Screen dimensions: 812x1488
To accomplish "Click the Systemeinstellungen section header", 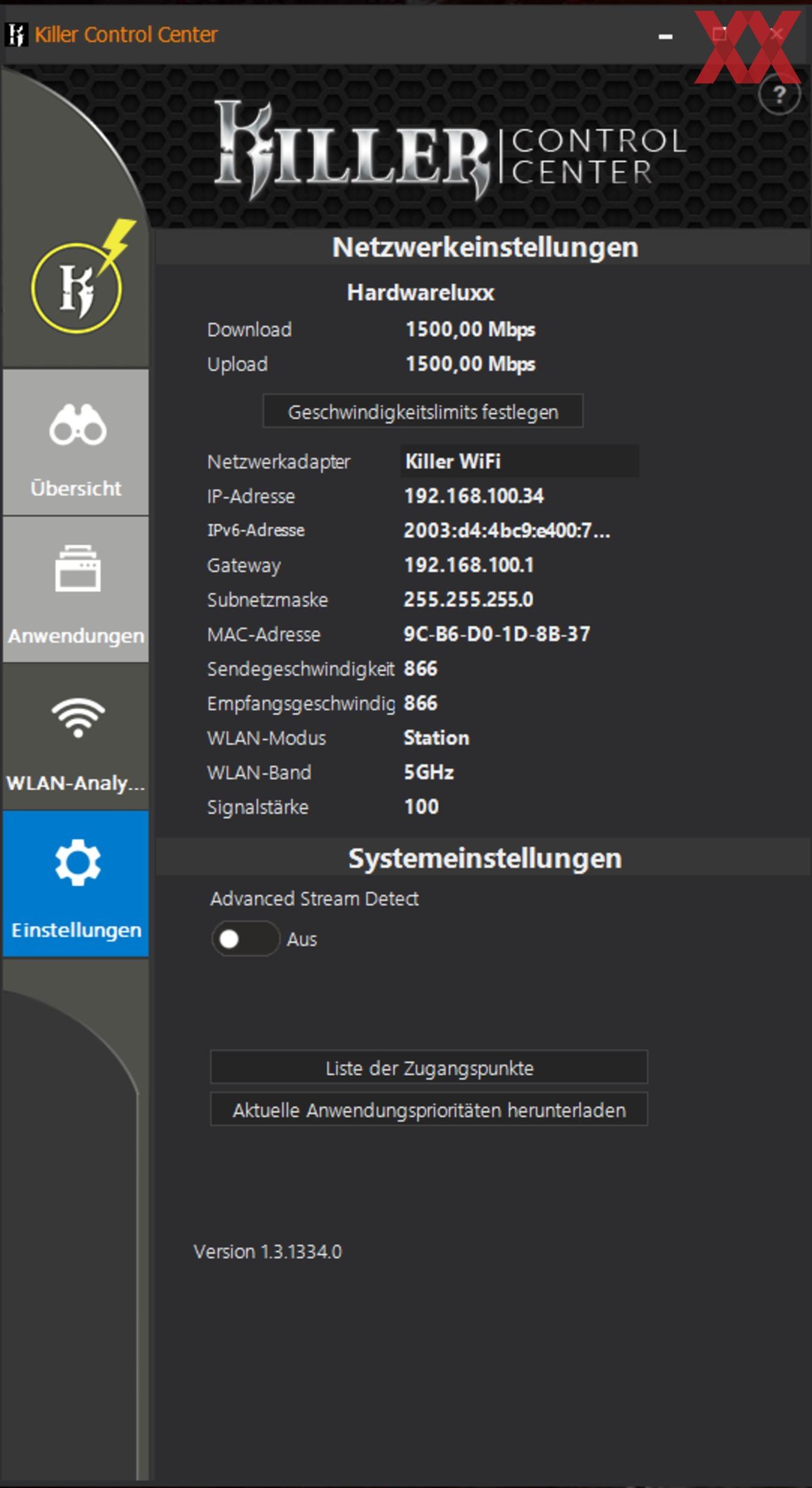I will [485, 858].
